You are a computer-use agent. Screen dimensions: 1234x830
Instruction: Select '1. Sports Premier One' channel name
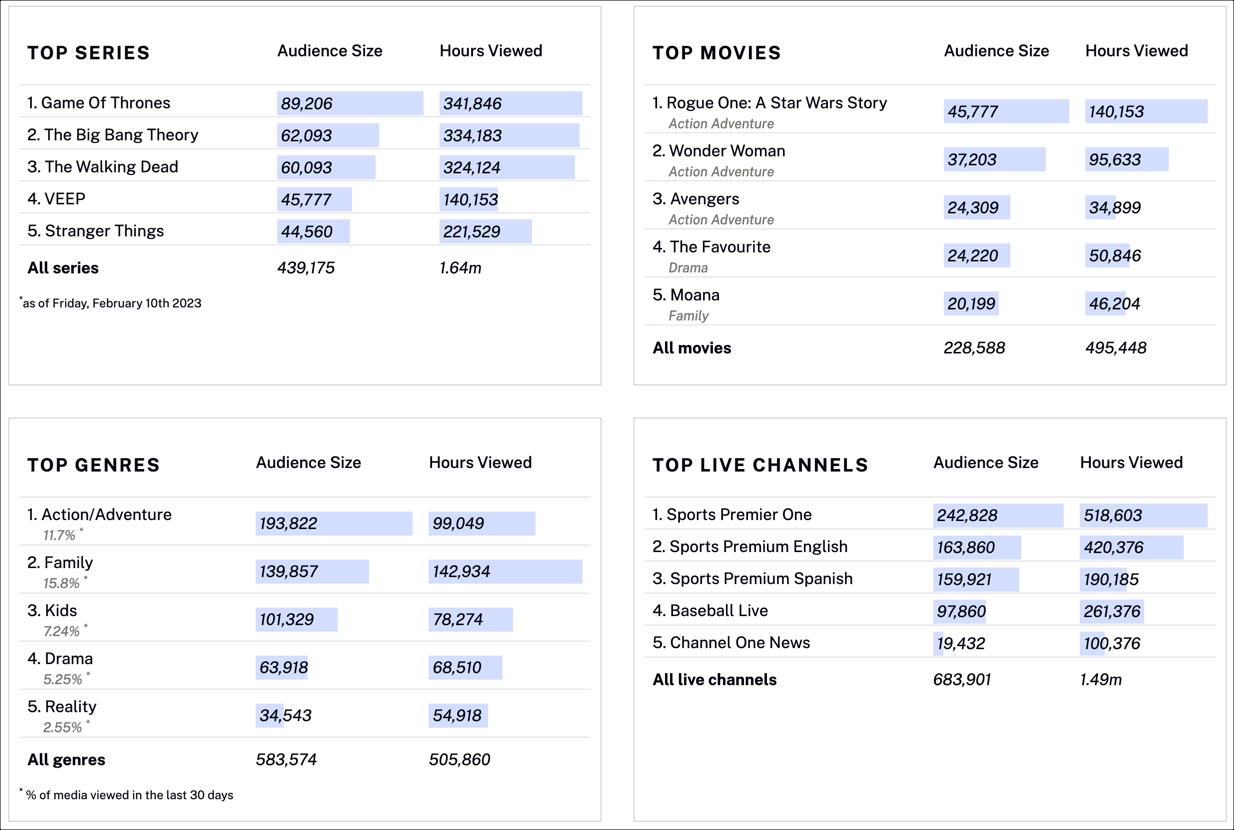(732, 515)
